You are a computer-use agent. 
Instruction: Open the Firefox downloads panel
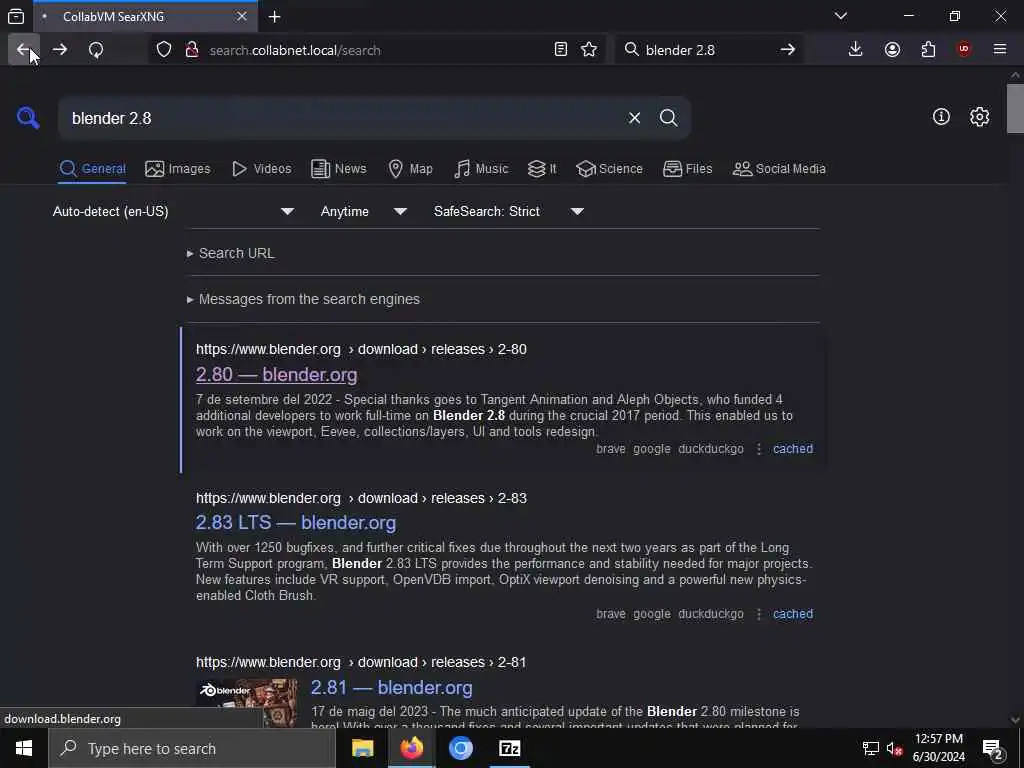tap(855, 50)
